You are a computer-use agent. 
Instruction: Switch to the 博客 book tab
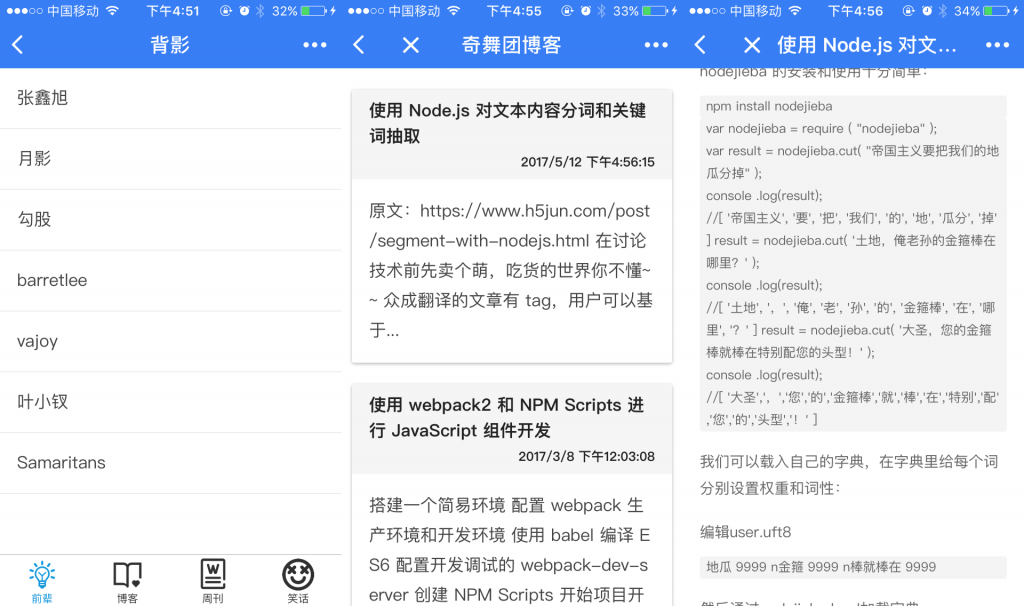tap(127, 581)
